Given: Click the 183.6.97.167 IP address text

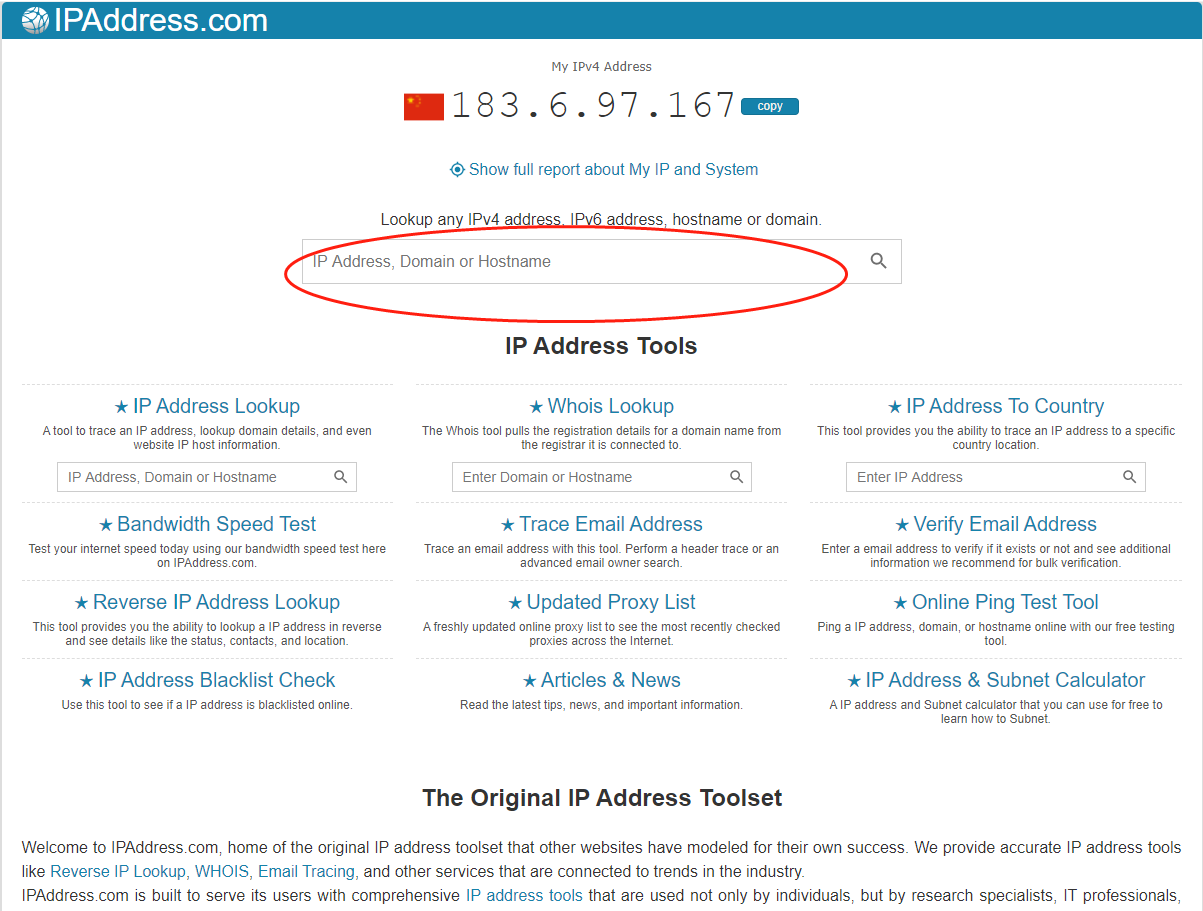Looking at the screenshot, I should coord(594,106).
